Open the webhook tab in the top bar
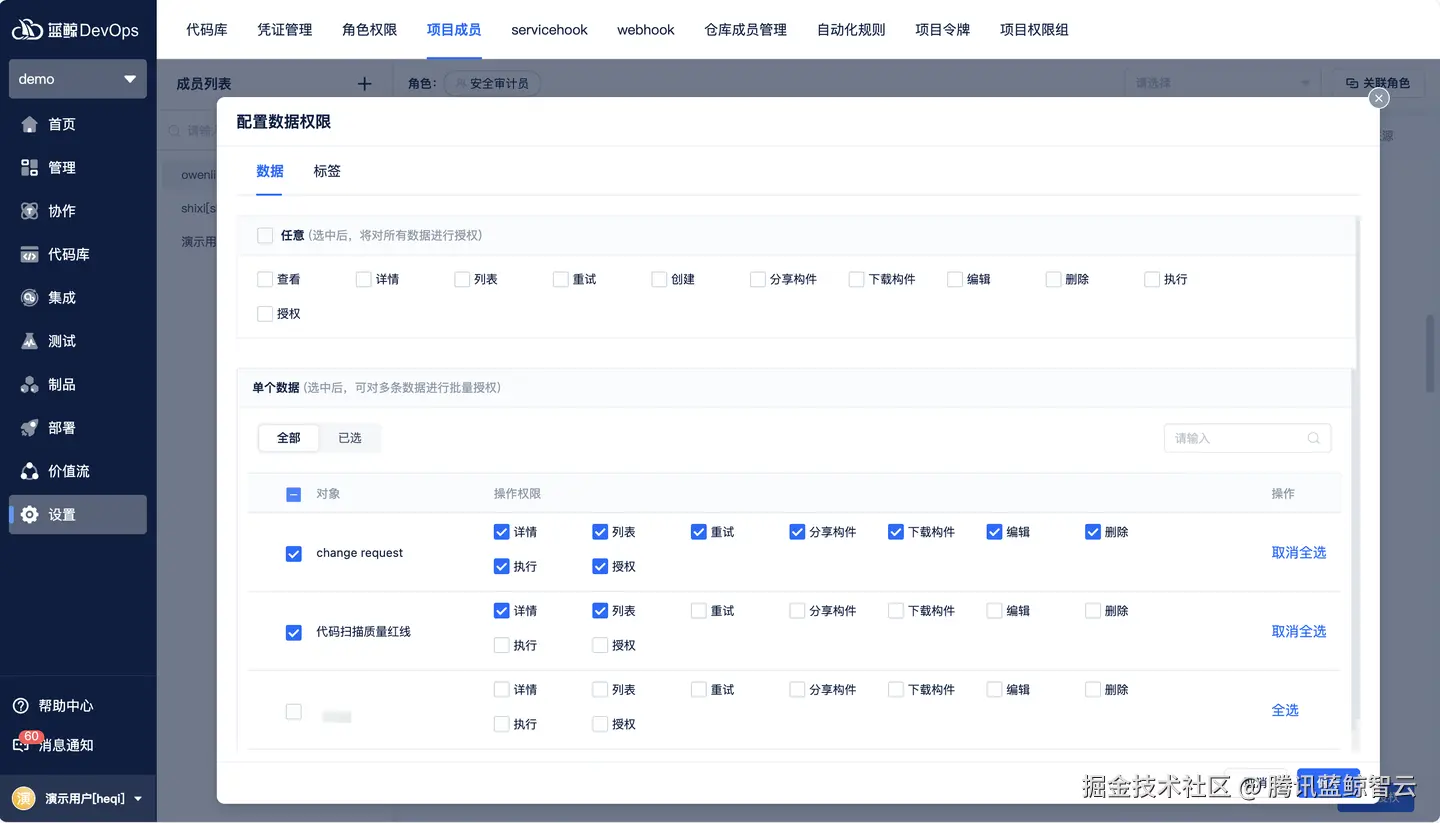This screenshot has width=1440, height=823. pos(645,30)
